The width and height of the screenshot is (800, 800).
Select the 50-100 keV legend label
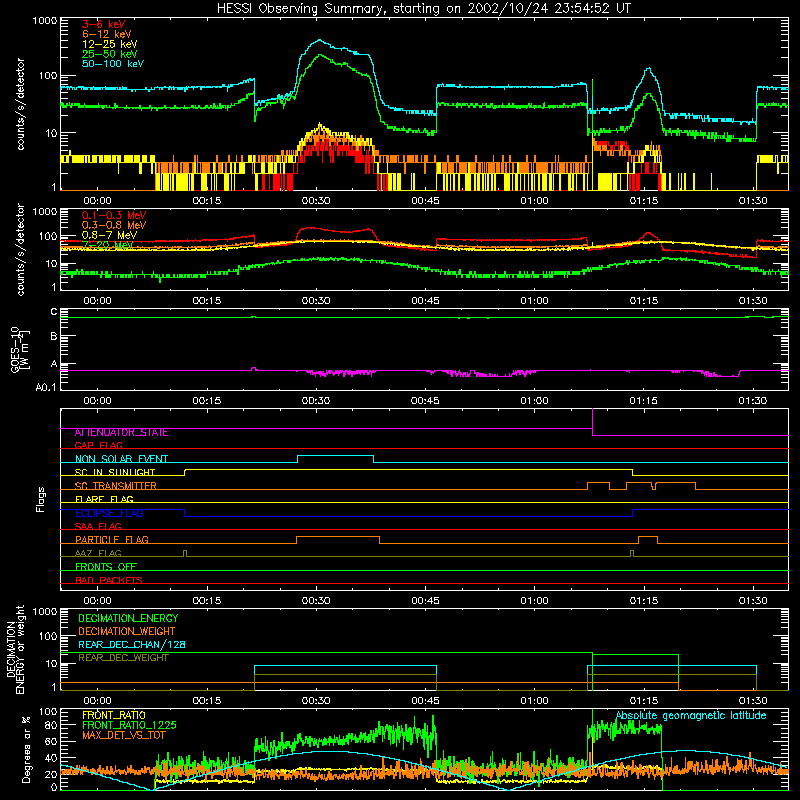[x=113, y=64]
